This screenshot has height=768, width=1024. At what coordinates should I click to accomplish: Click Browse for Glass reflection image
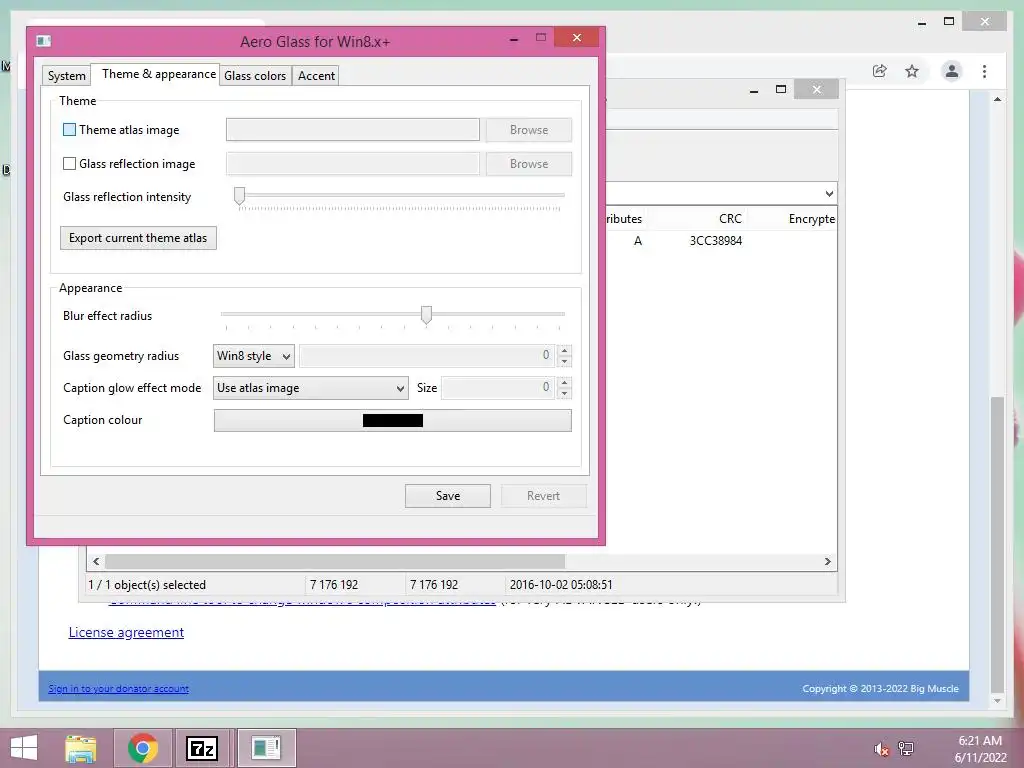[x=529, y=163]
